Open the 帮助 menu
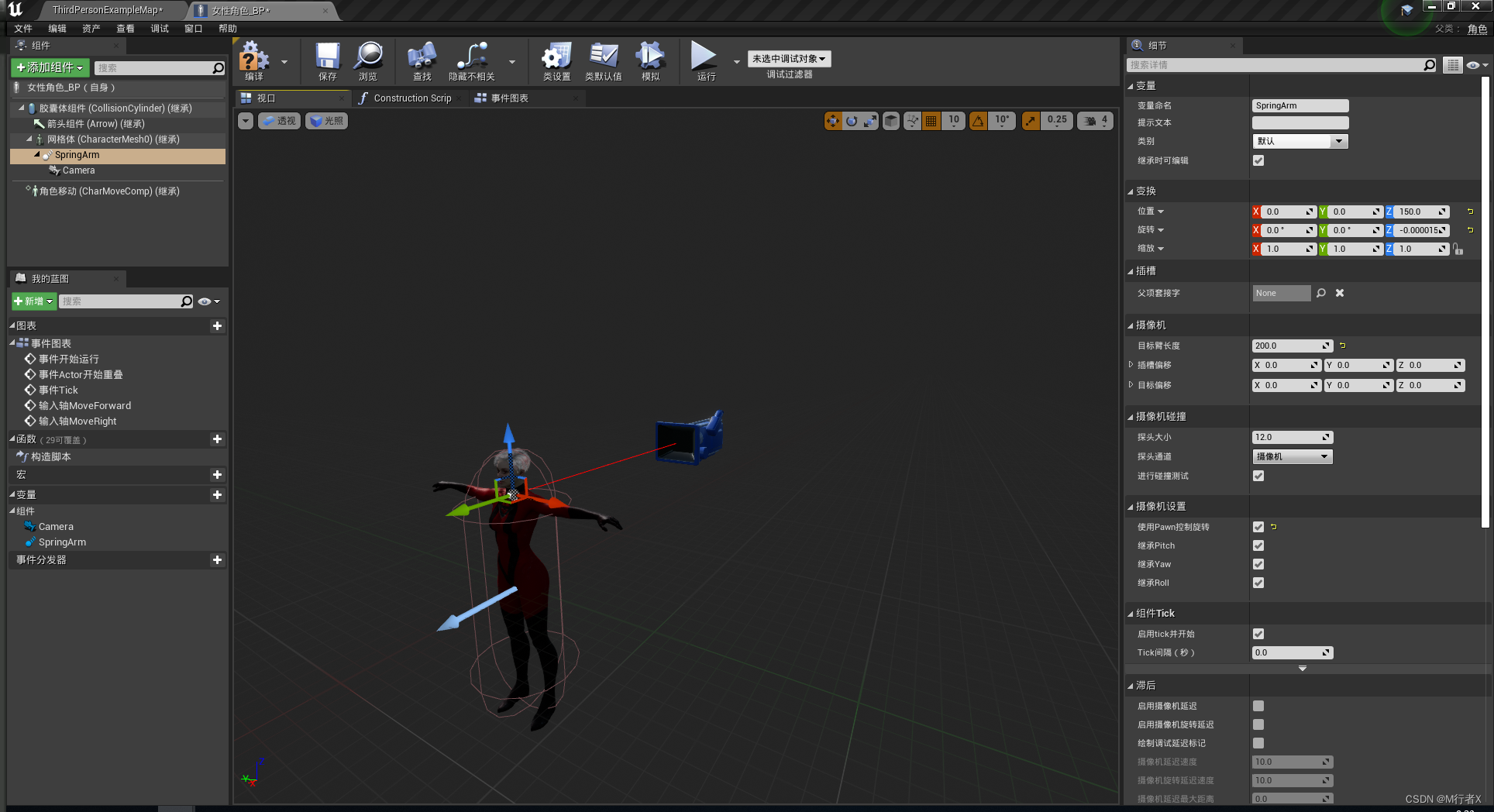Screen dimensions: 1494x812 (x=228, y=29)
